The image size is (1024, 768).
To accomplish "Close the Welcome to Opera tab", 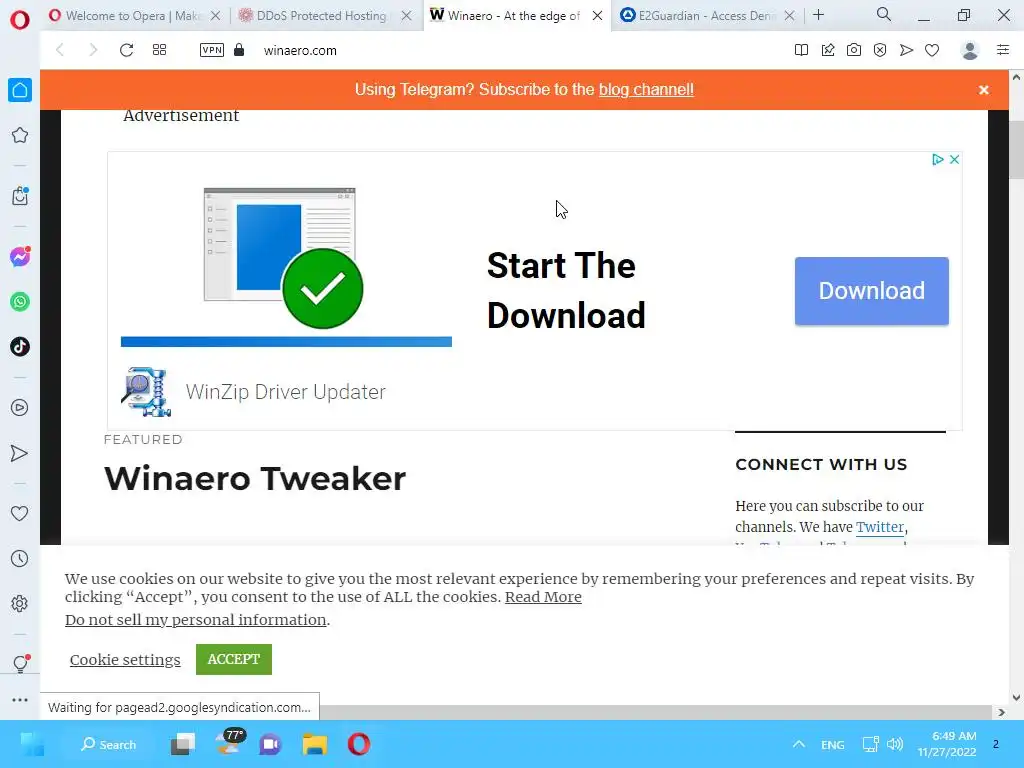I will (216, 16).
